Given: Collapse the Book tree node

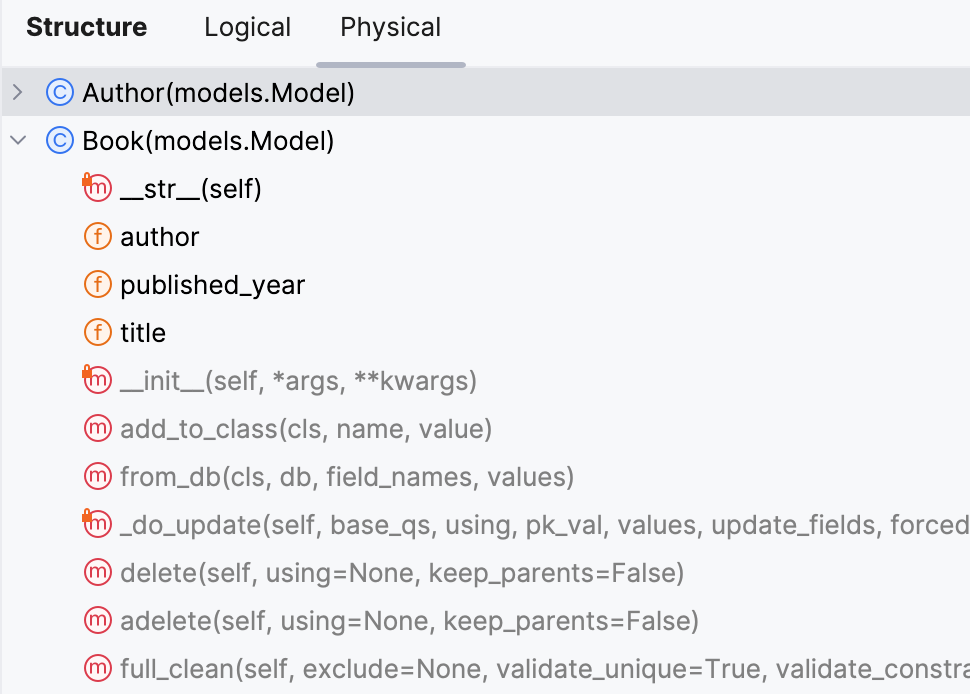Looking at the screenshot, I should pos(17,141).
